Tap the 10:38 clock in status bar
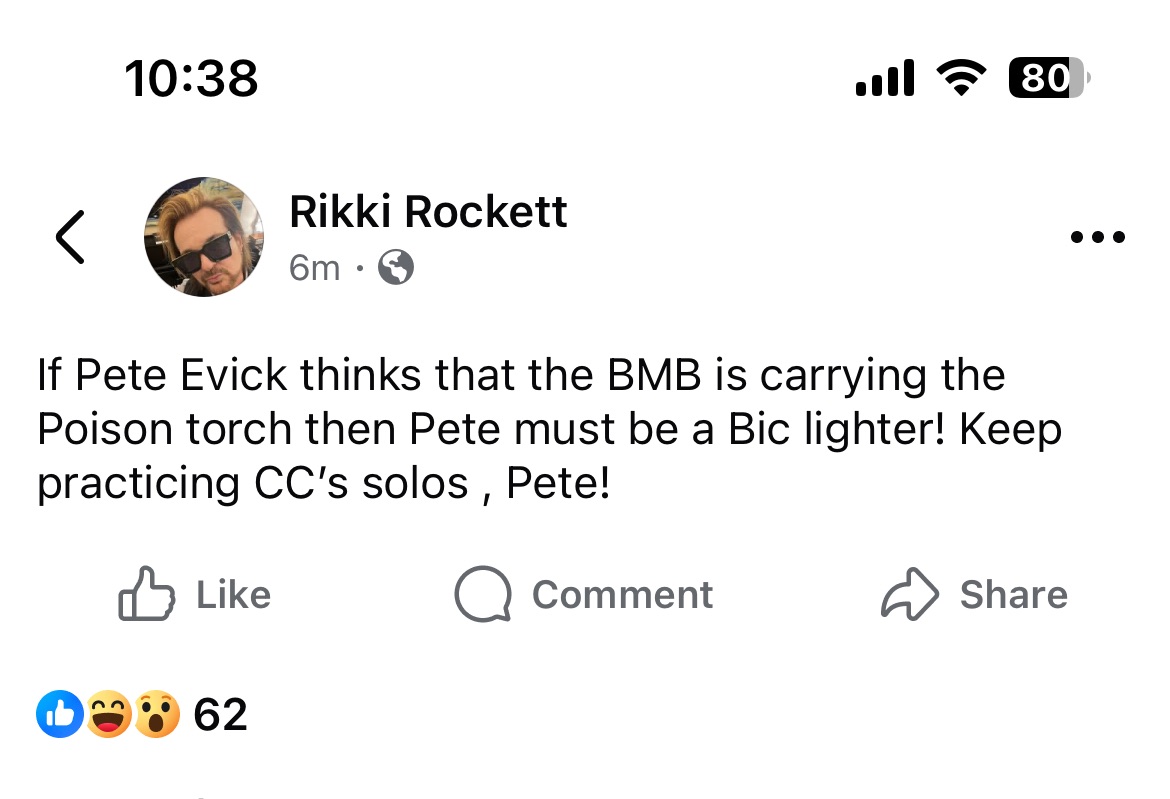The width and height of the screenshot is (1170, 799). (x=192, y=78)
